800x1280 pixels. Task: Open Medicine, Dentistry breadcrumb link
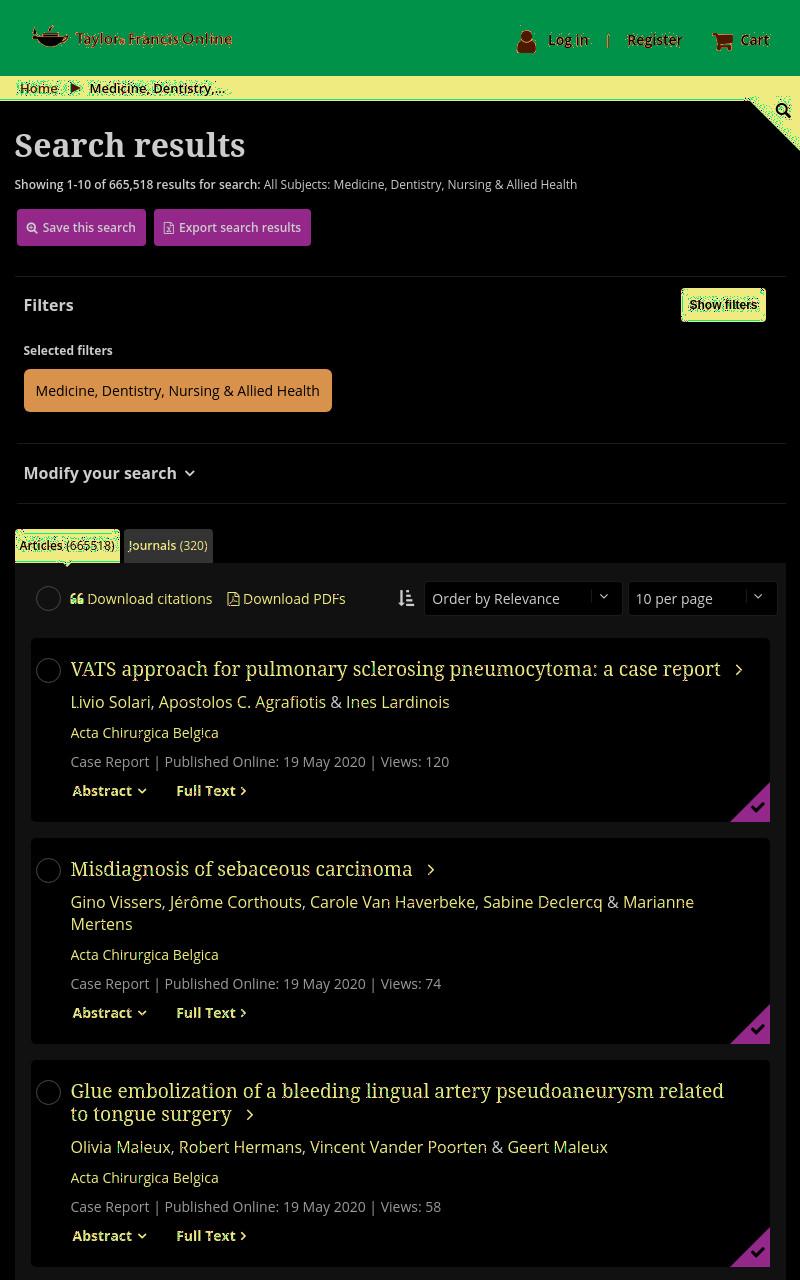click(157, 88)
